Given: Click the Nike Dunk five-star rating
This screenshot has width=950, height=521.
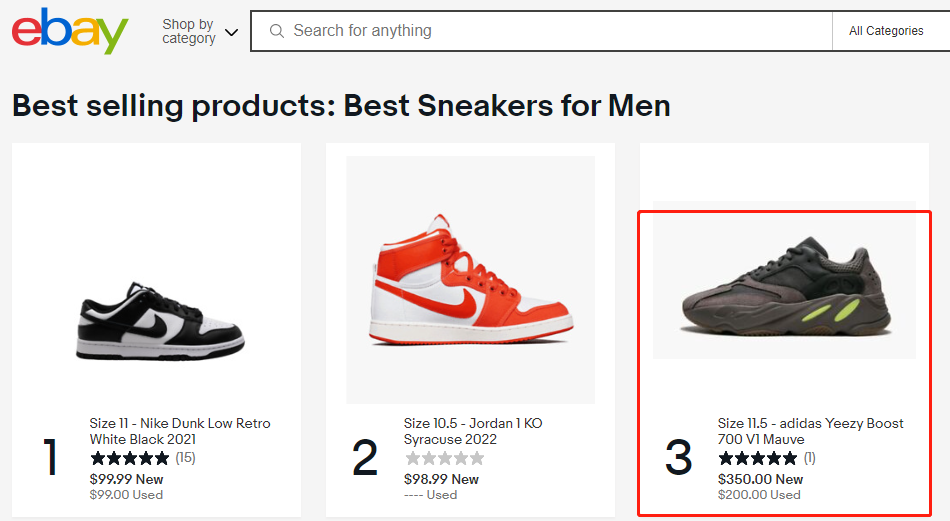Looking at the screenshot, I should pos(130,459).
